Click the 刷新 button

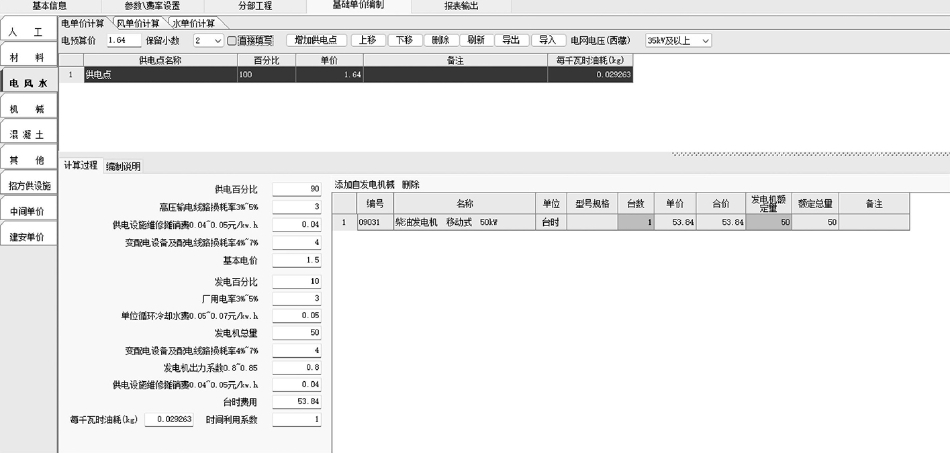476,41
